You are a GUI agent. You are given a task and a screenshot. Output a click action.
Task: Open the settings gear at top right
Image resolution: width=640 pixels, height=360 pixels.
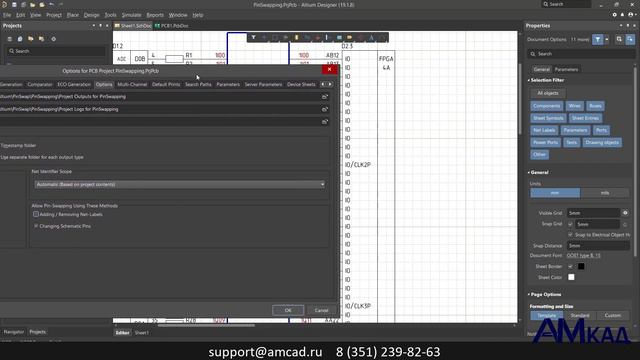click(x=615, y=15)
